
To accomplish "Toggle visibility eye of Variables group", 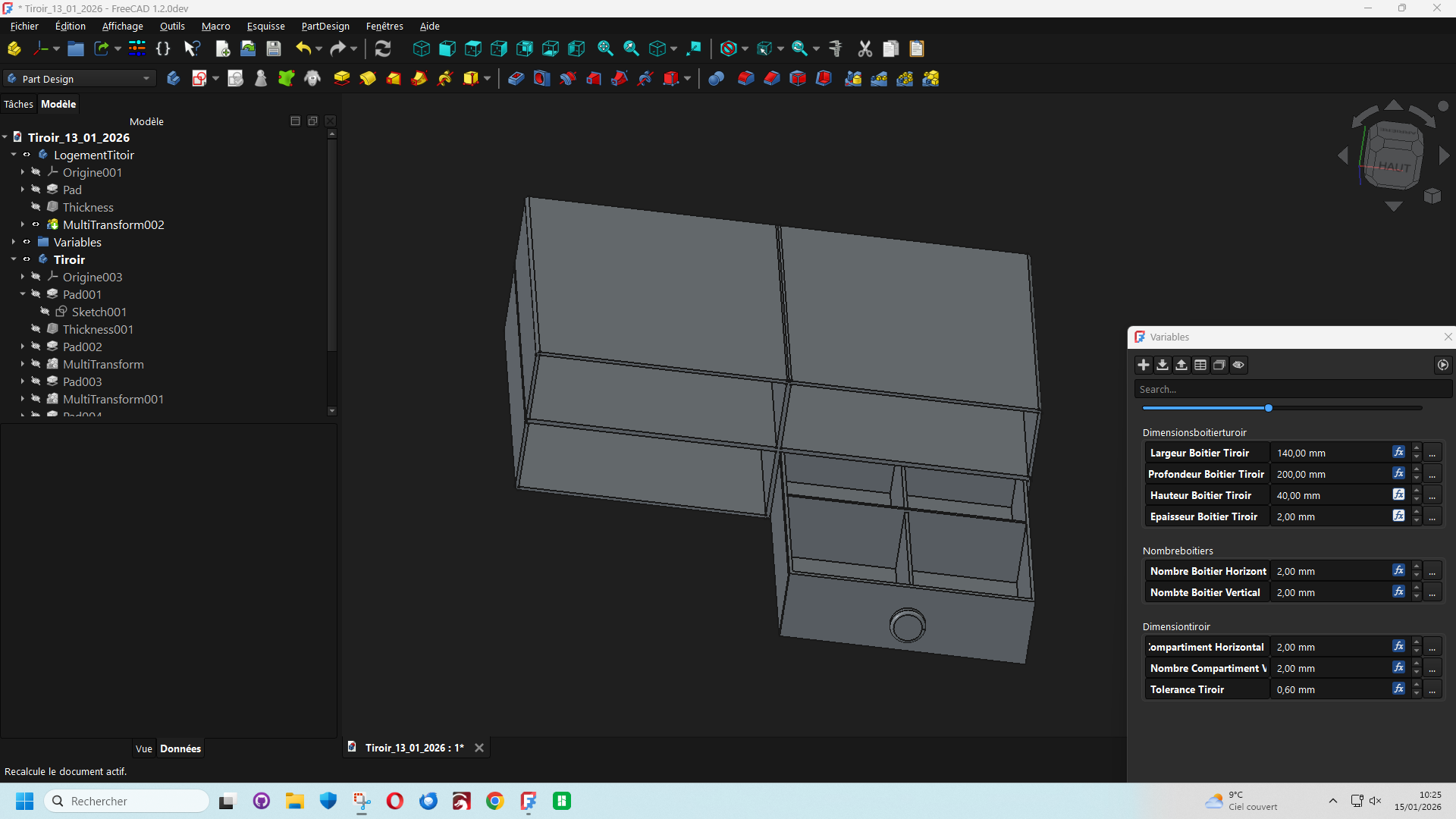I will tap(27, 242).
